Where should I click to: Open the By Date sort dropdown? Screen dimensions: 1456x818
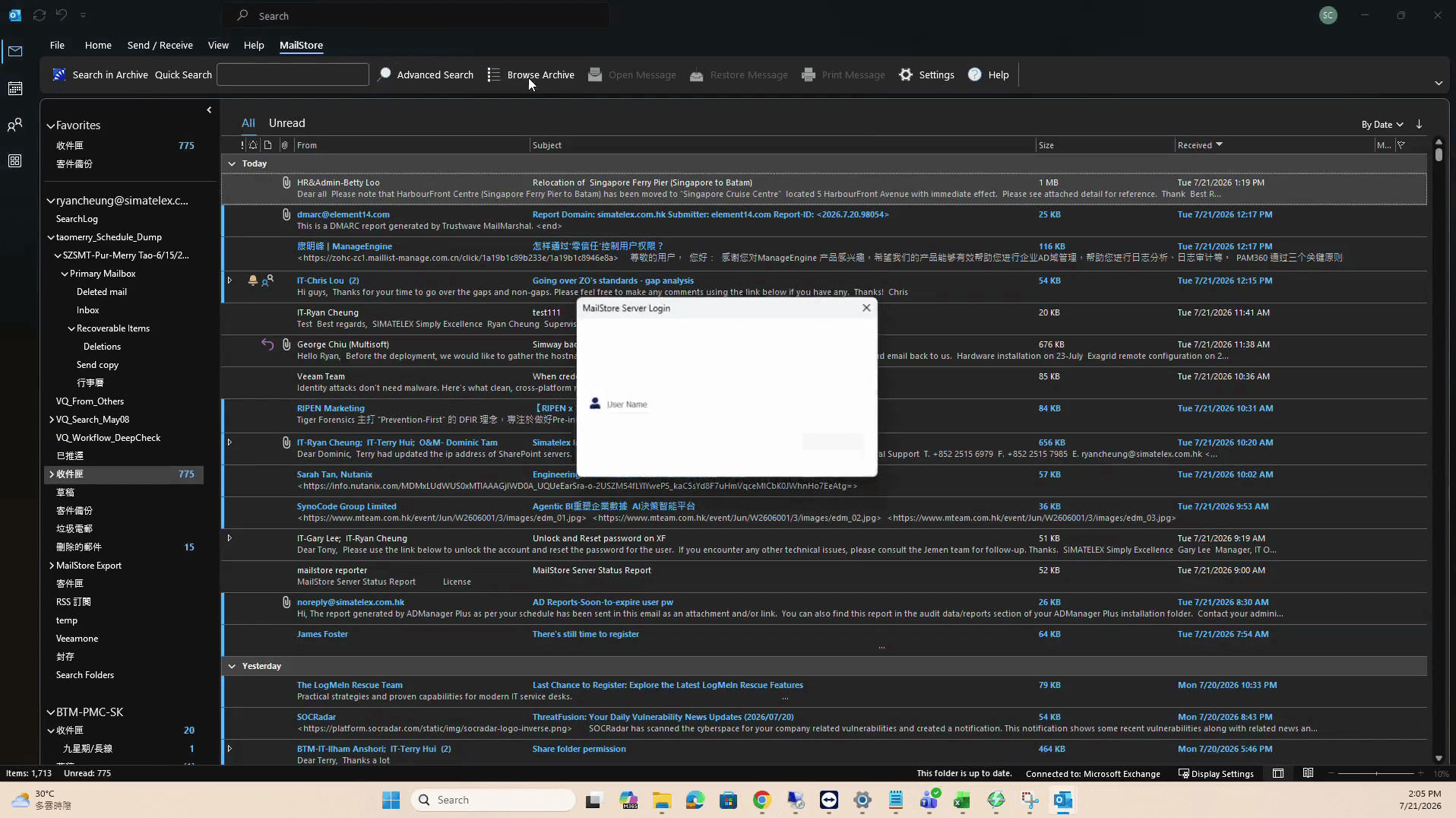tap(1382, 124)
